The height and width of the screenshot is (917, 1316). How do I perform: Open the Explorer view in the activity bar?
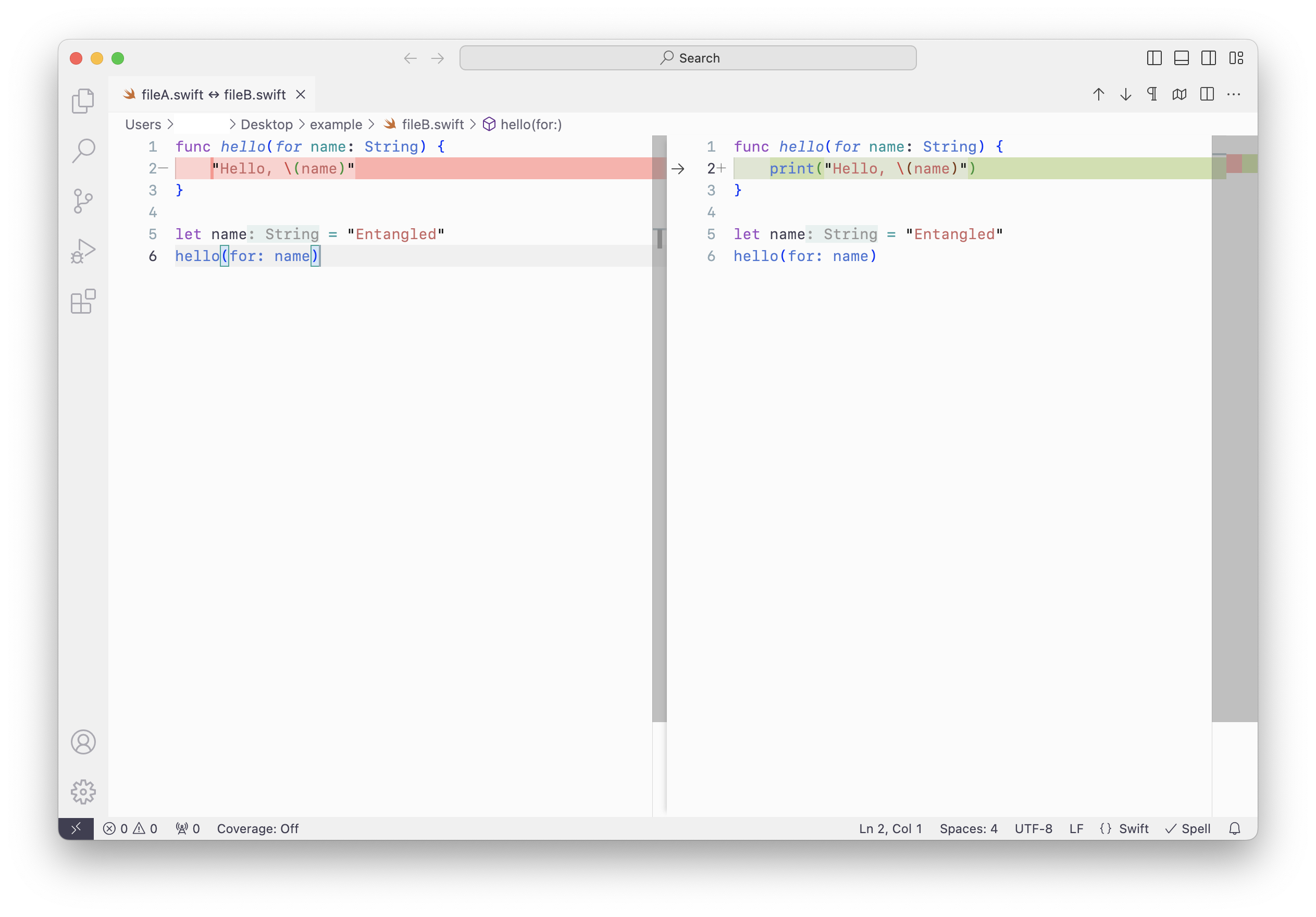[x=83, y=100]
